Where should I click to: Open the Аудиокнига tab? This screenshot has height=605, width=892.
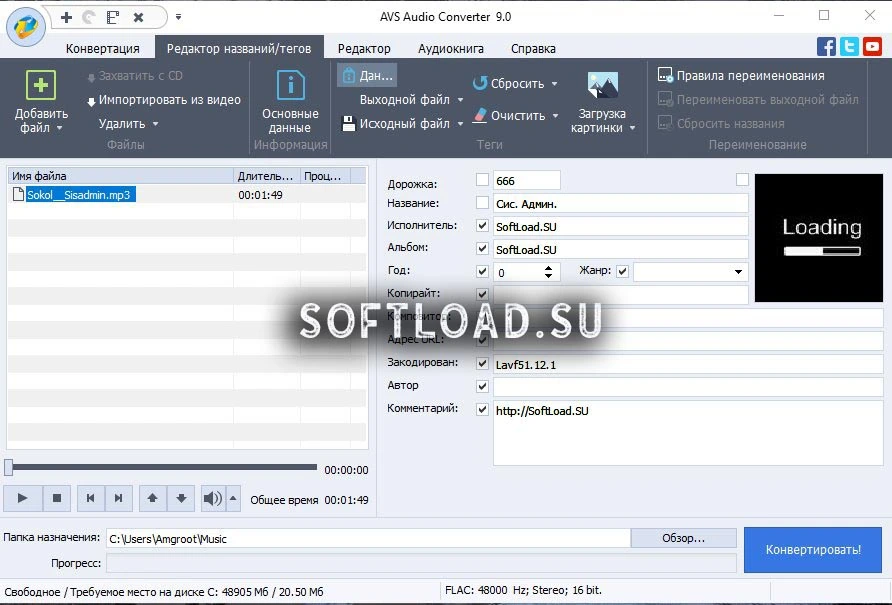point(451,48)
